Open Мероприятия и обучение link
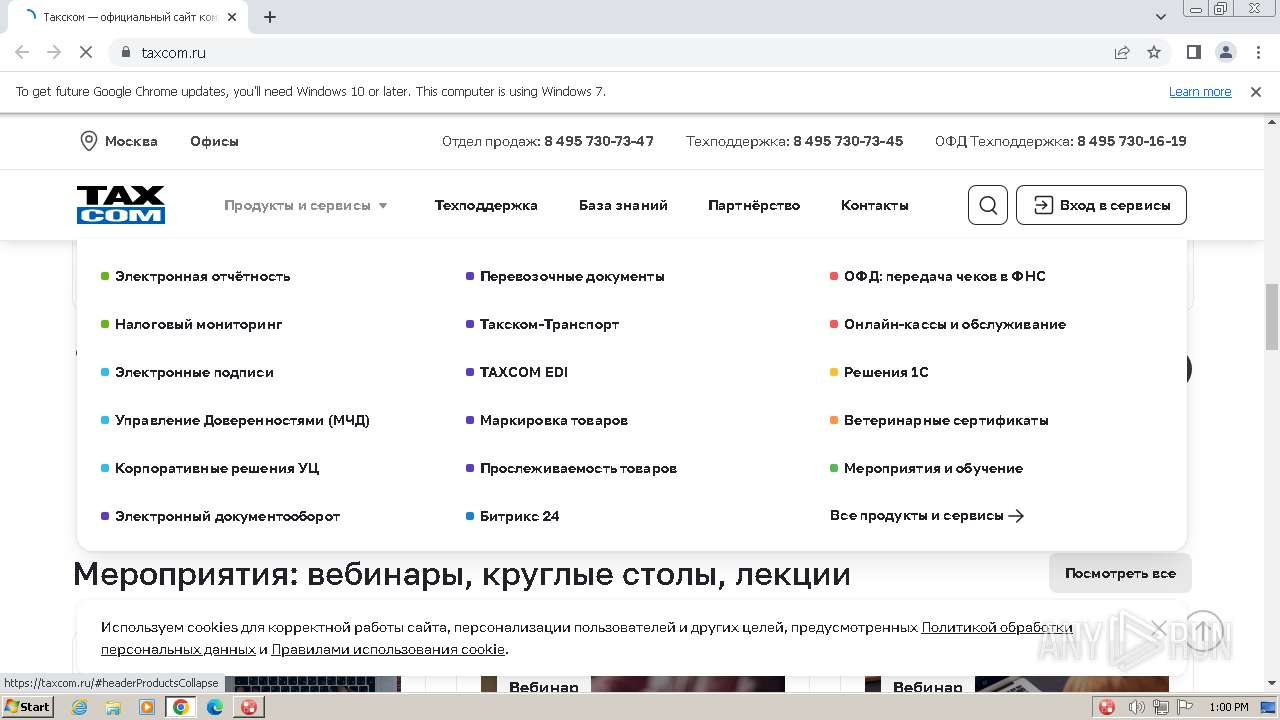The height and width of the screenshot is (720, 1280). [x=933, y=468]
